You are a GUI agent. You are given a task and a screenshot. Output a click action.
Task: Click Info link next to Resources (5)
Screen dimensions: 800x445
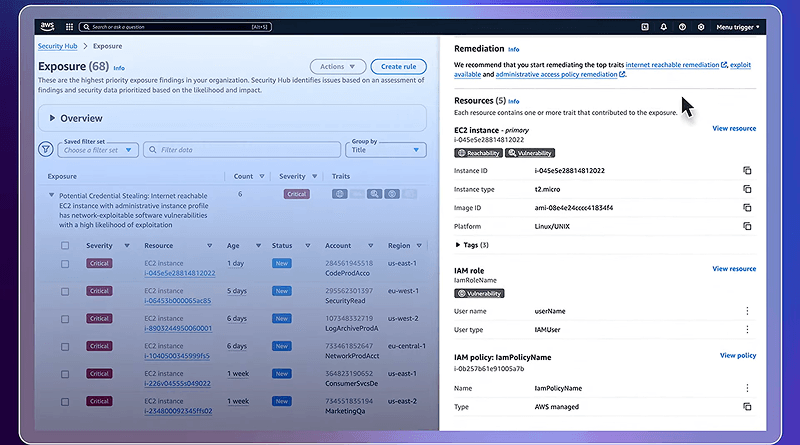[514, 102]
